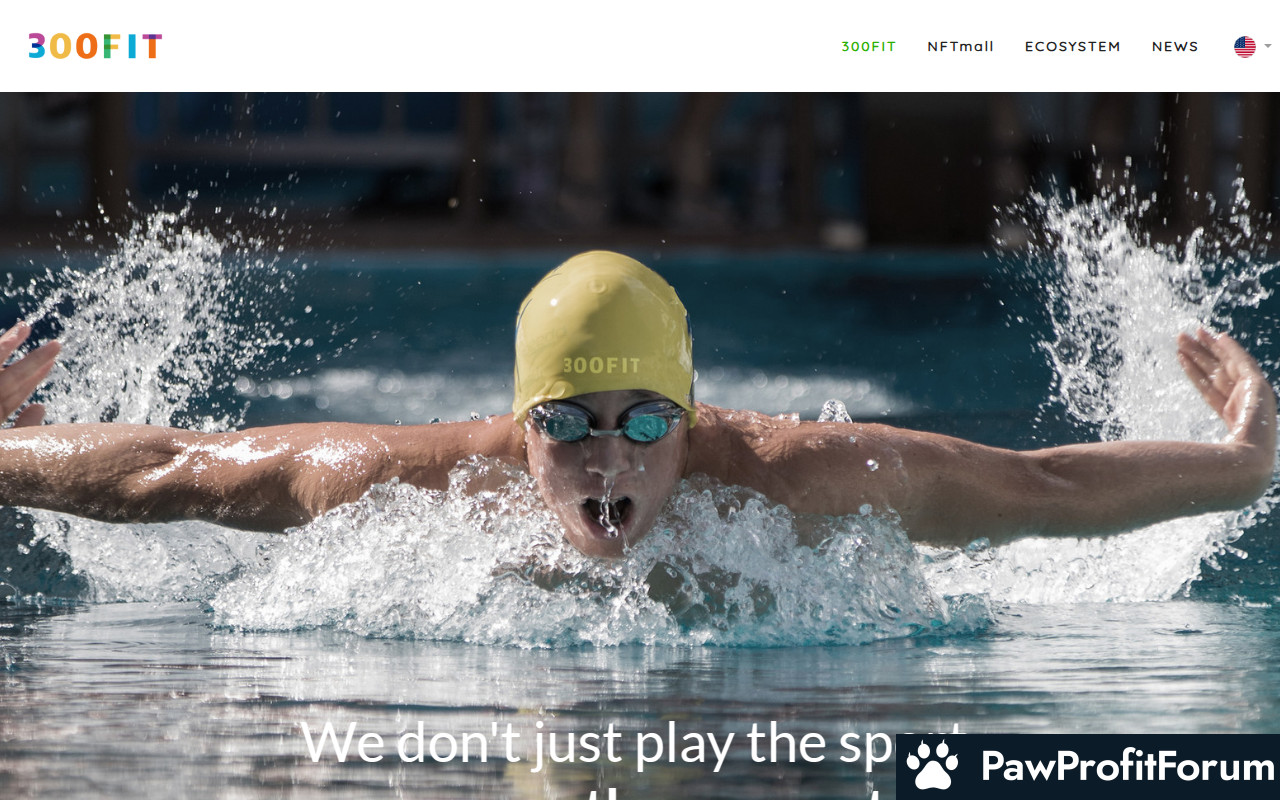
Task: Click the PawProfitForum banner text
Action: (x=1127, y=767)
